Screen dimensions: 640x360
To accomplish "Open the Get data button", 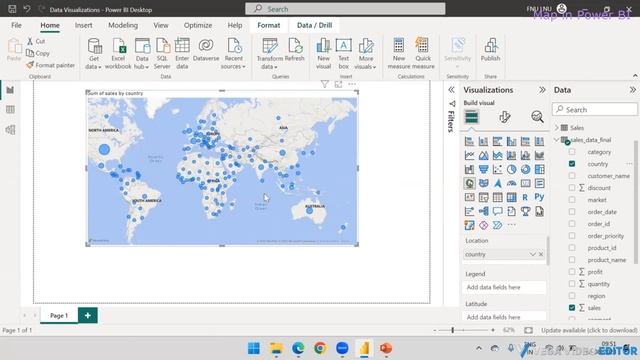I will [x=94, y=53].
